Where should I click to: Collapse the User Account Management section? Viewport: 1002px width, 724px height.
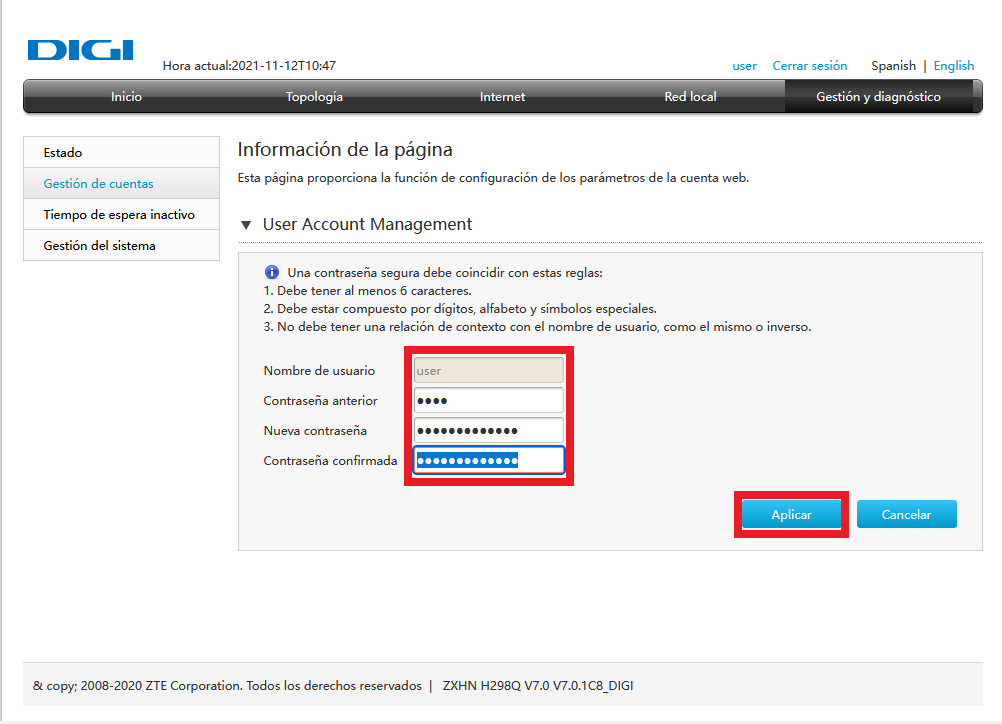click(246, 224)
